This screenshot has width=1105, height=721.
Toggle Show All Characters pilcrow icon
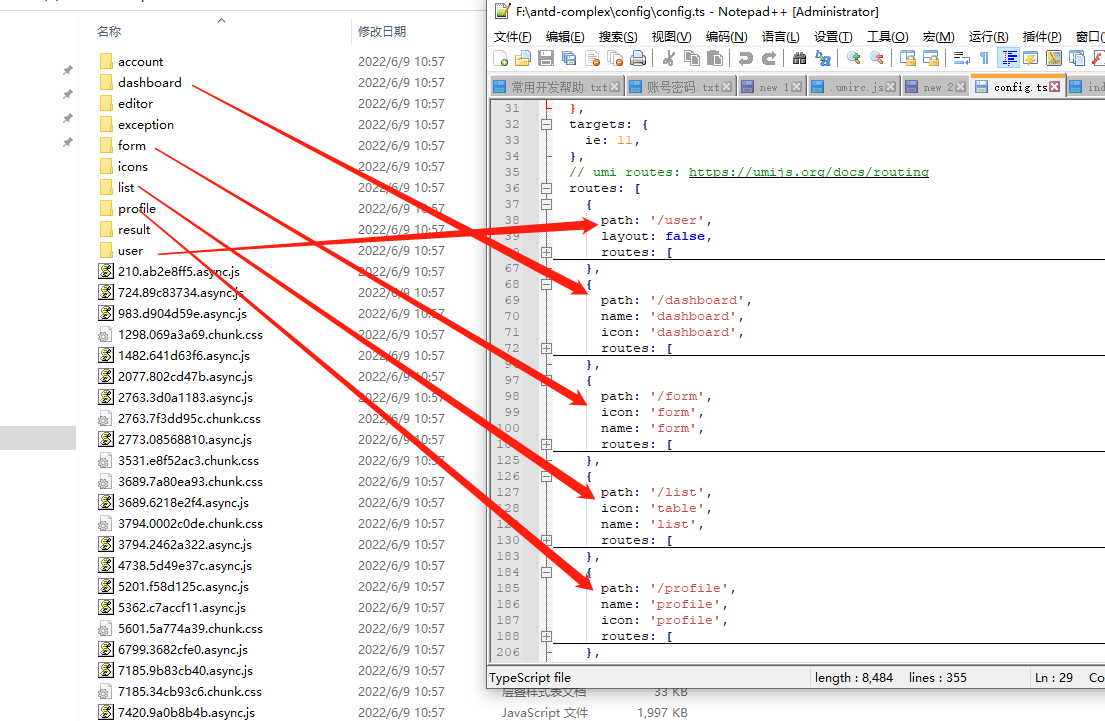pos(984,58)
